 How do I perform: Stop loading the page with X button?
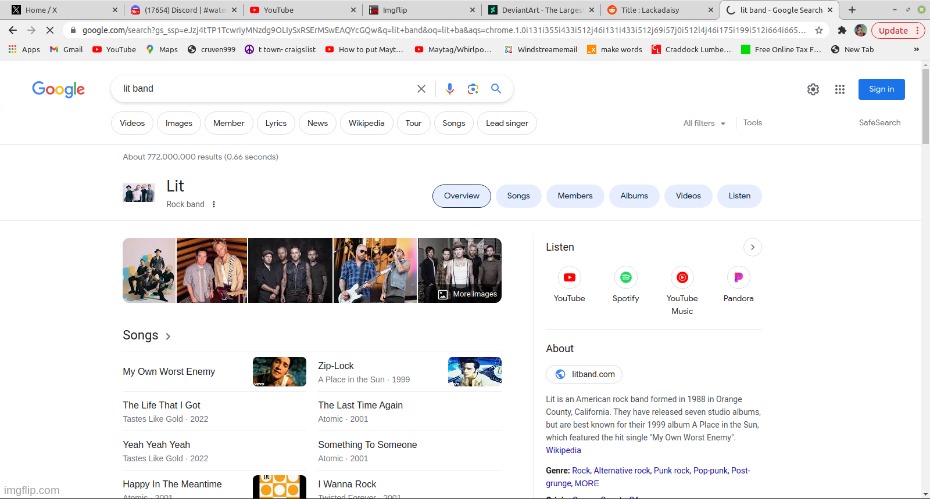pos(50,30)
